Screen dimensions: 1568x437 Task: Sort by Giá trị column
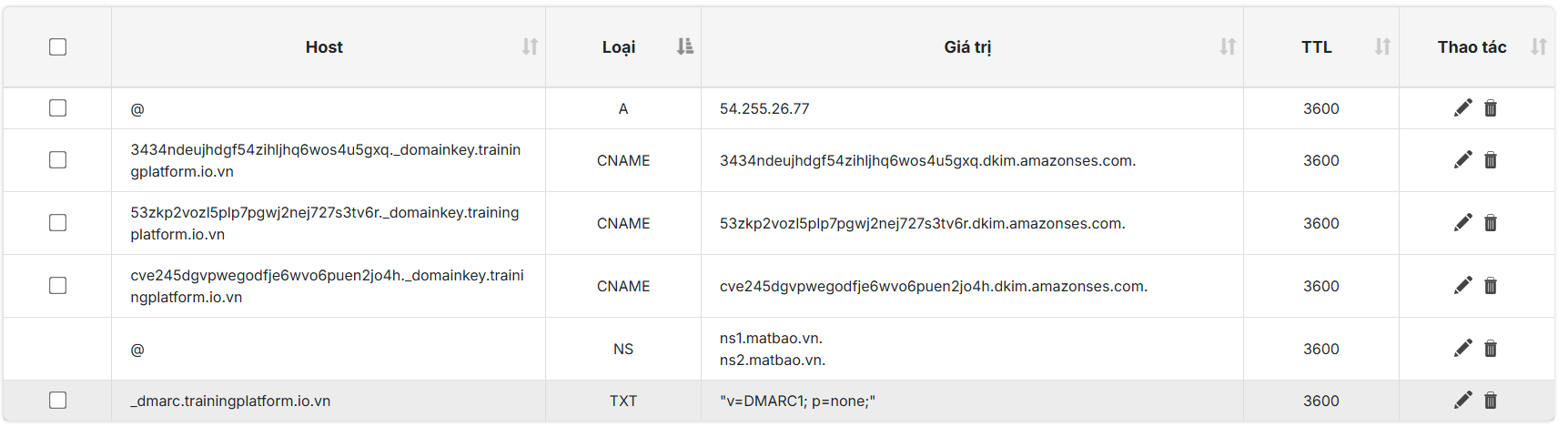(x=1228, y=46)
